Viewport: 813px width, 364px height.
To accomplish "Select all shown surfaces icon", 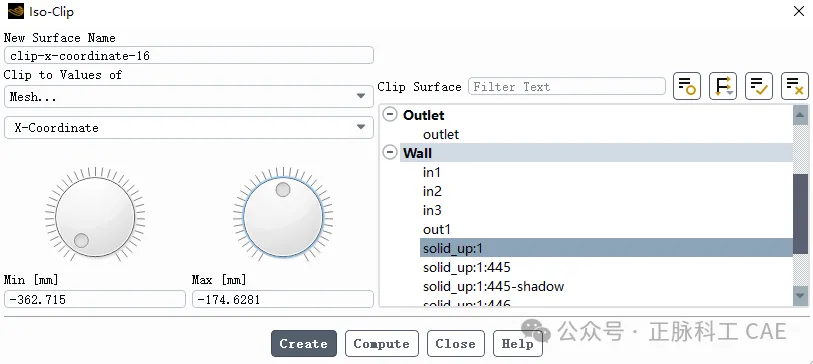I will [x=759, y=86].
